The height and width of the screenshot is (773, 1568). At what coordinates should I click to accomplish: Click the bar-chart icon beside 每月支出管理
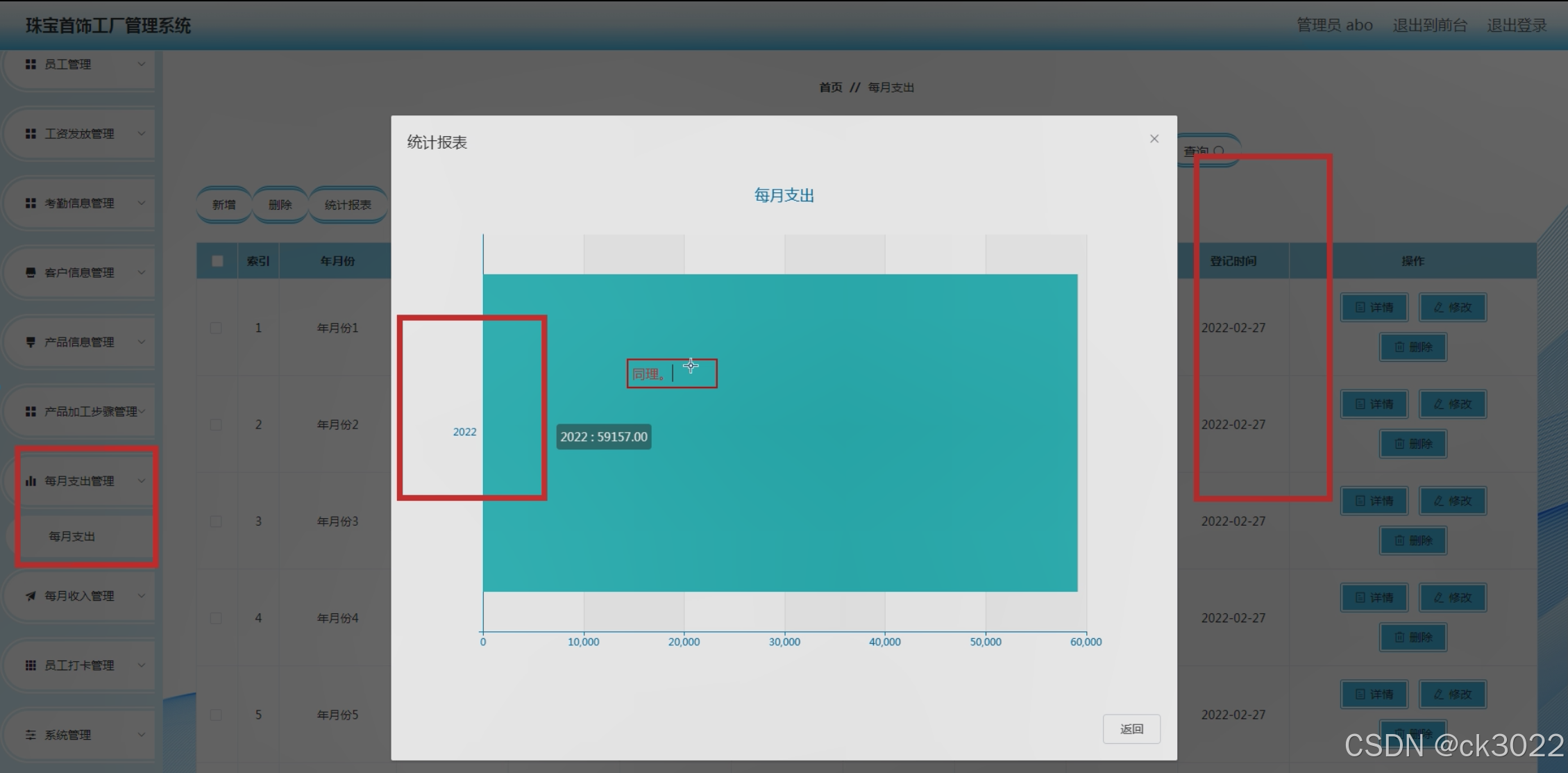[31, 481]
